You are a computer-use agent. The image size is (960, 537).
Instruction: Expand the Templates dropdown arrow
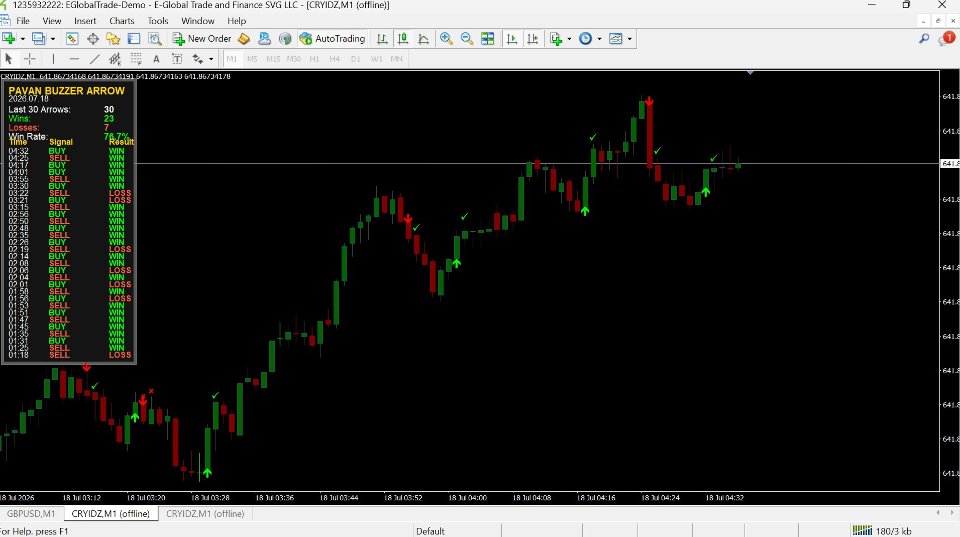tap(629, 39)
